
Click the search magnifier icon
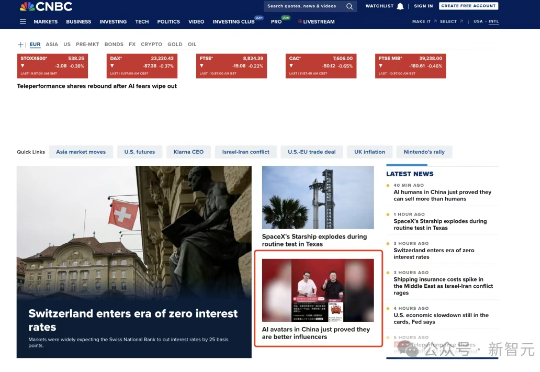(349, 6)
